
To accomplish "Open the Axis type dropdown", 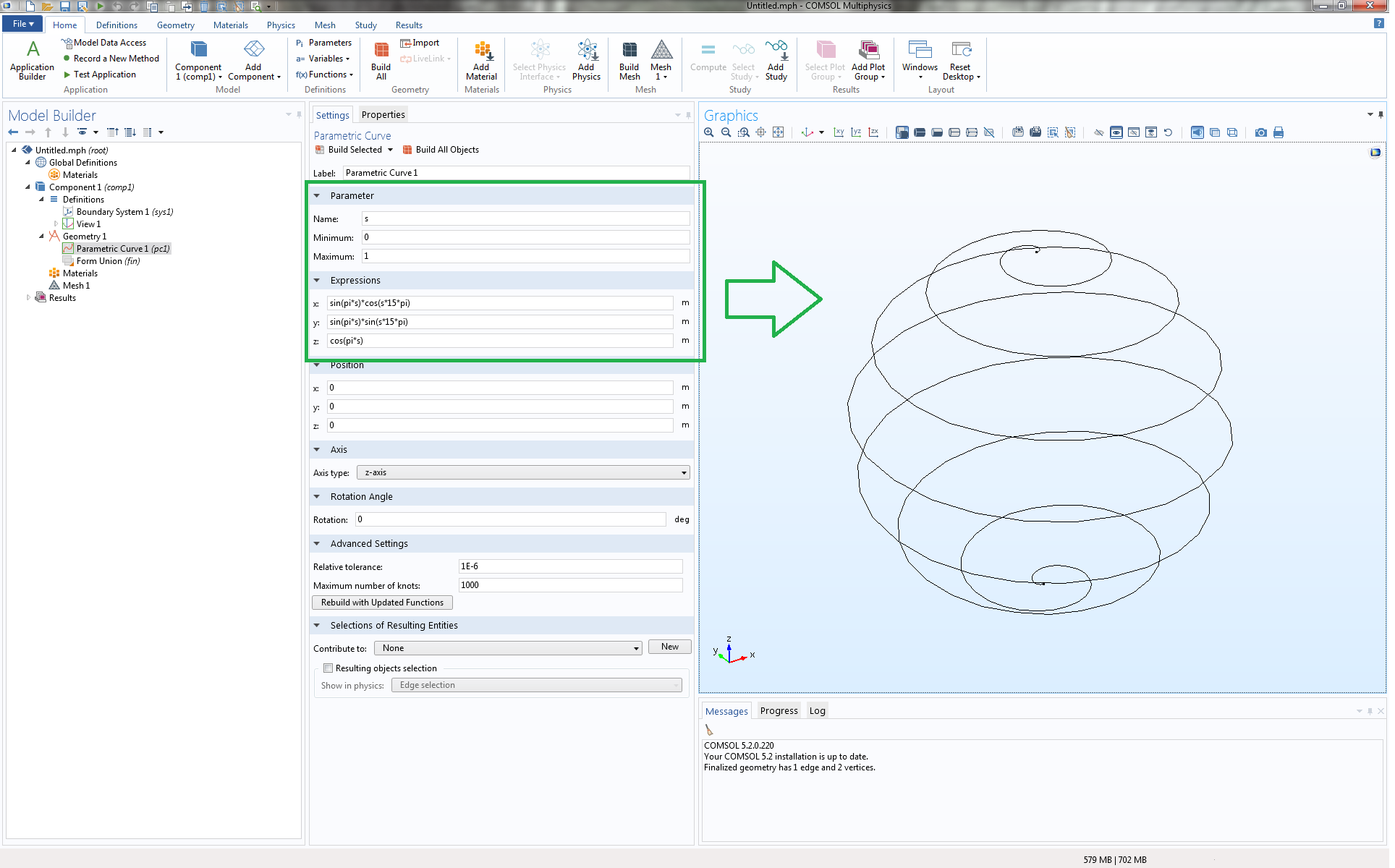I will 523,473.
